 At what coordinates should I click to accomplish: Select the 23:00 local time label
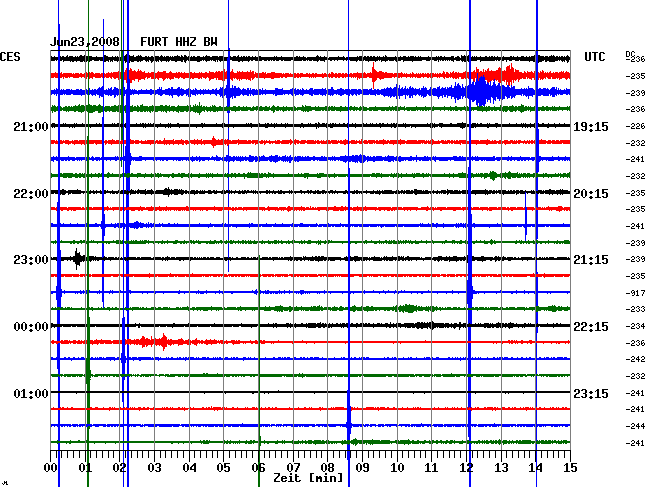click(x=31, y=260)
